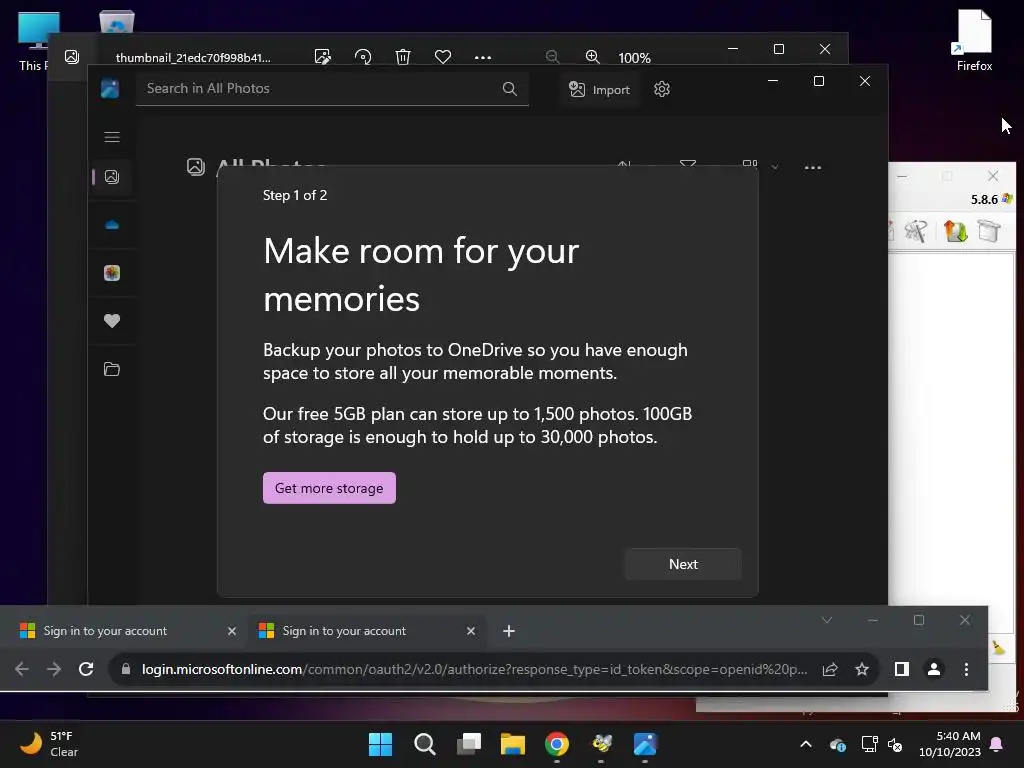Open the bee app on the taskbar
This screenshot has width=1024, height=768.
point(601,744)
